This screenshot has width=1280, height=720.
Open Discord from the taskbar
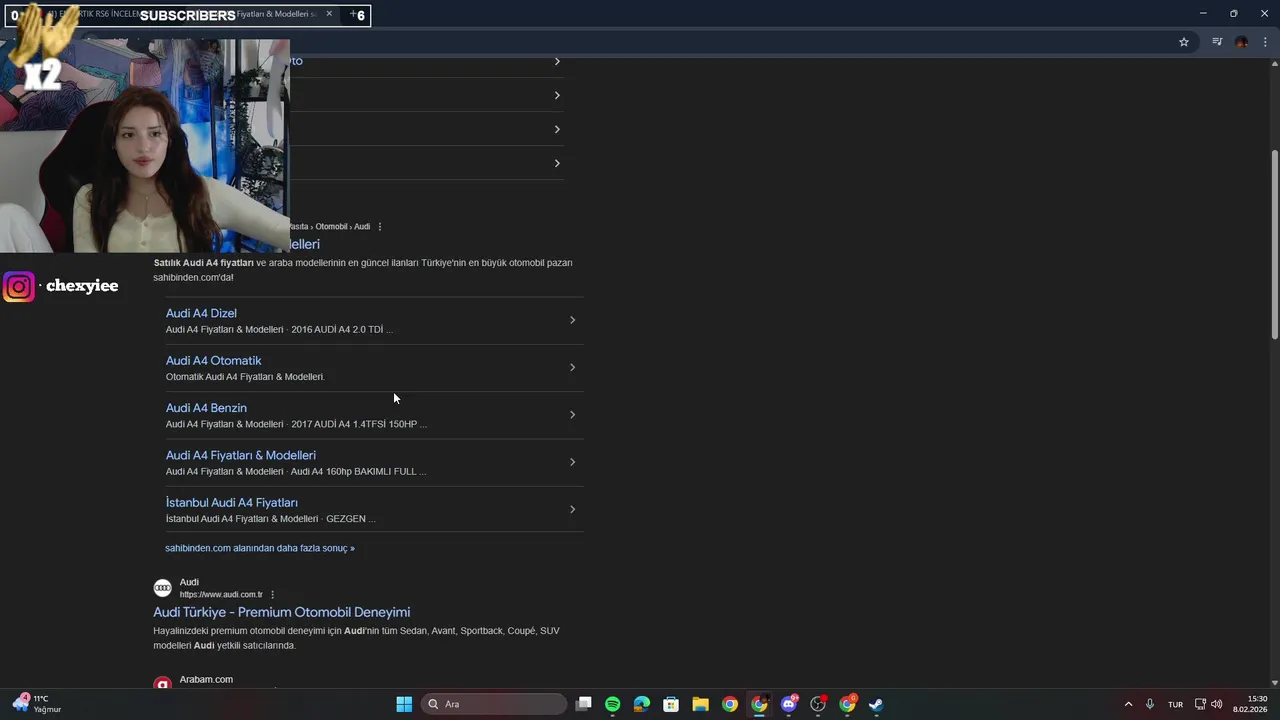(789, 704)
